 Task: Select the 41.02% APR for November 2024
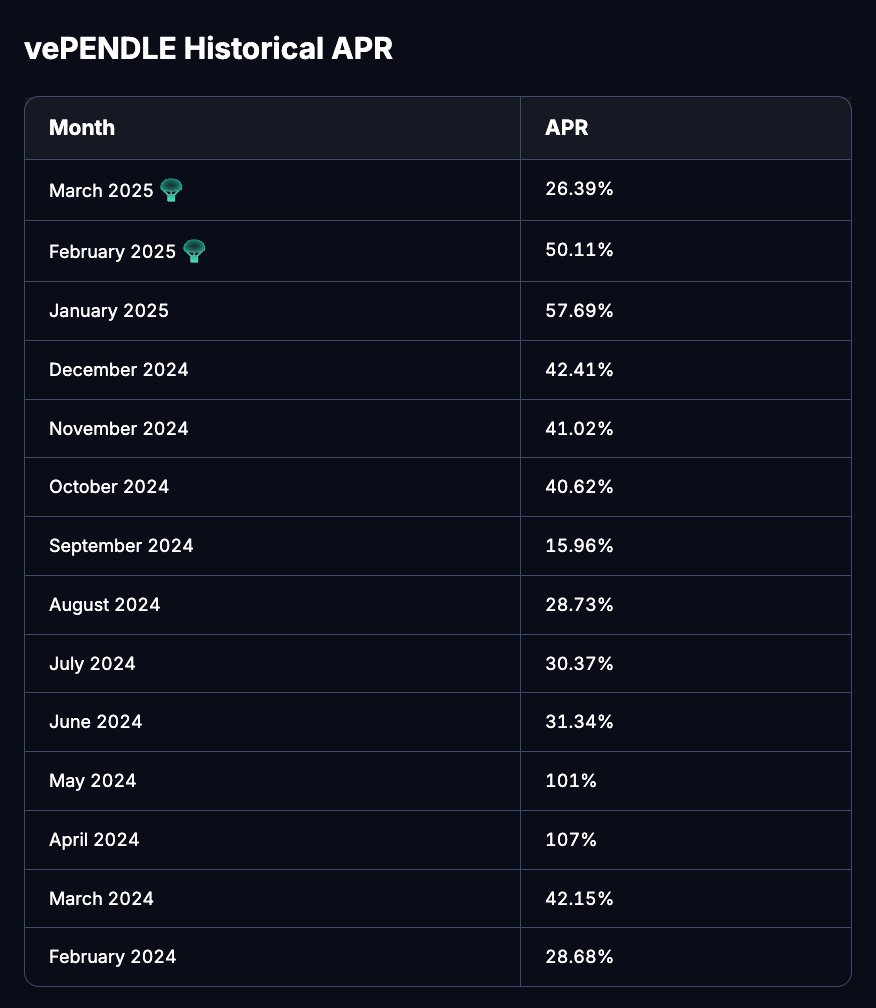tap(579, 429)
